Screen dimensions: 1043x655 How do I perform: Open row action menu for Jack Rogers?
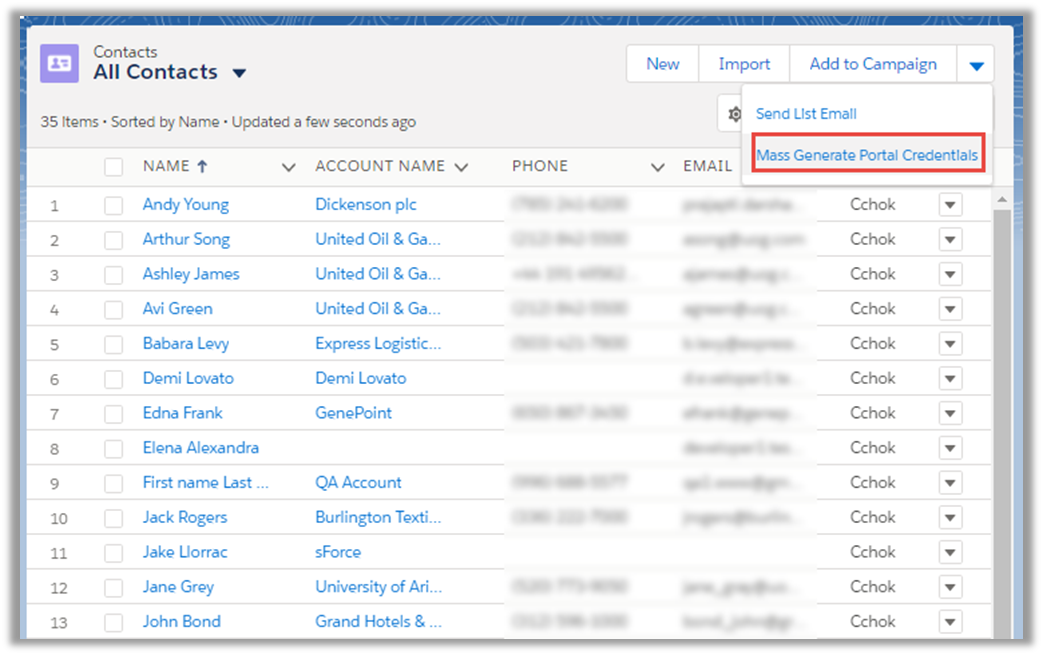(x=949, y=517)
